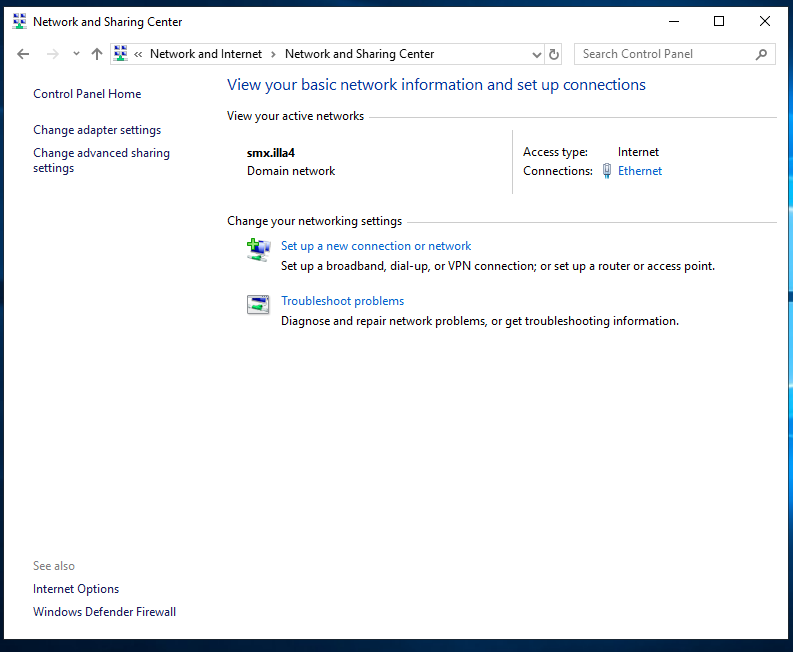Open Change adapter settings
The width and height of the screenshot is (793, 652).
[97, 130]
